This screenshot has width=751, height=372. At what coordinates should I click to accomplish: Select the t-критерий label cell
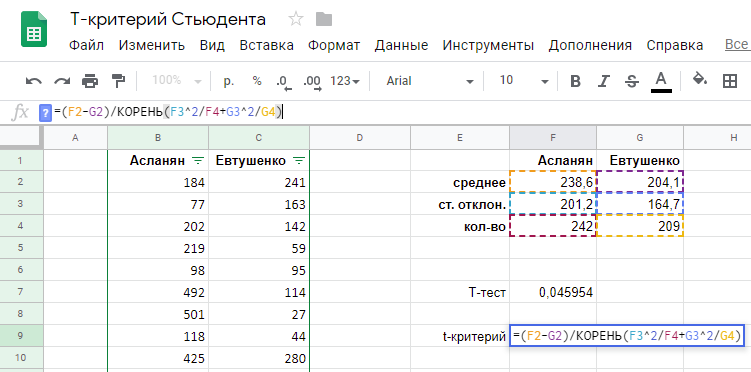click(x=460, y=336)
